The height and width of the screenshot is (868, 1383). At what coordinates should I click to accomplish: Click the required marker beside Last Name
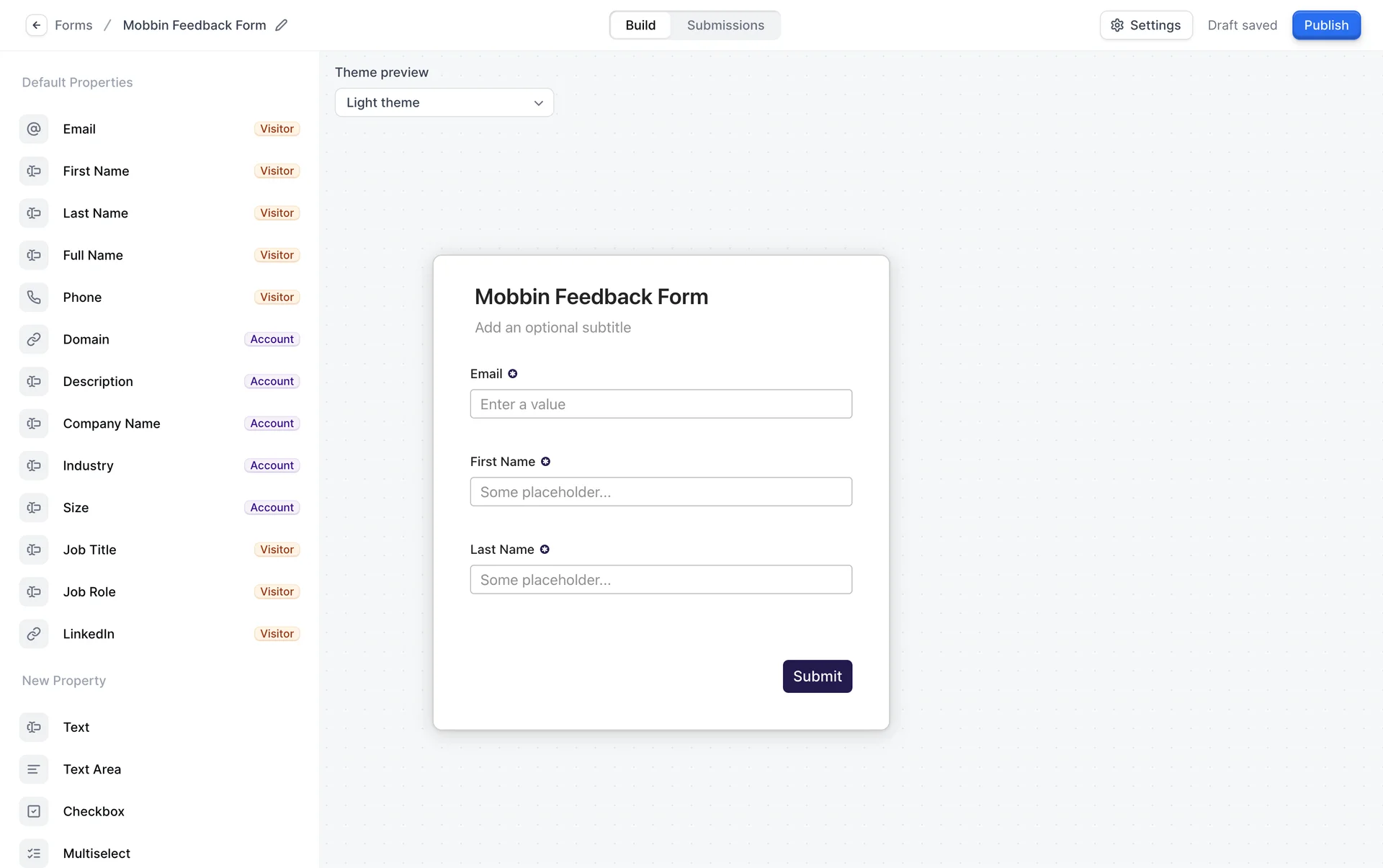pyautogui.click(x=545, y=550)
